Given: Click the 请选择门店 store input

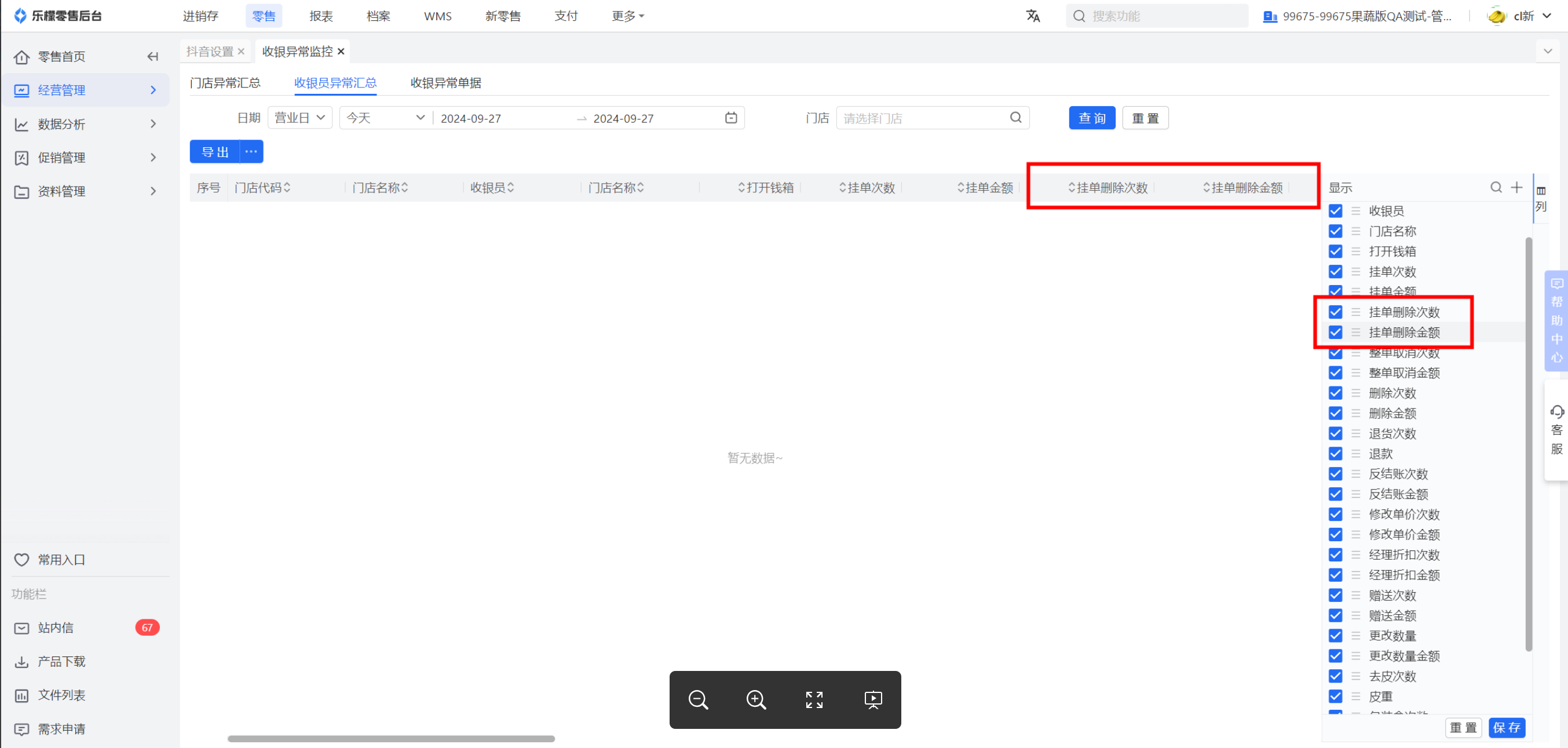Looking at the screenshot, I should click(933, 118).
